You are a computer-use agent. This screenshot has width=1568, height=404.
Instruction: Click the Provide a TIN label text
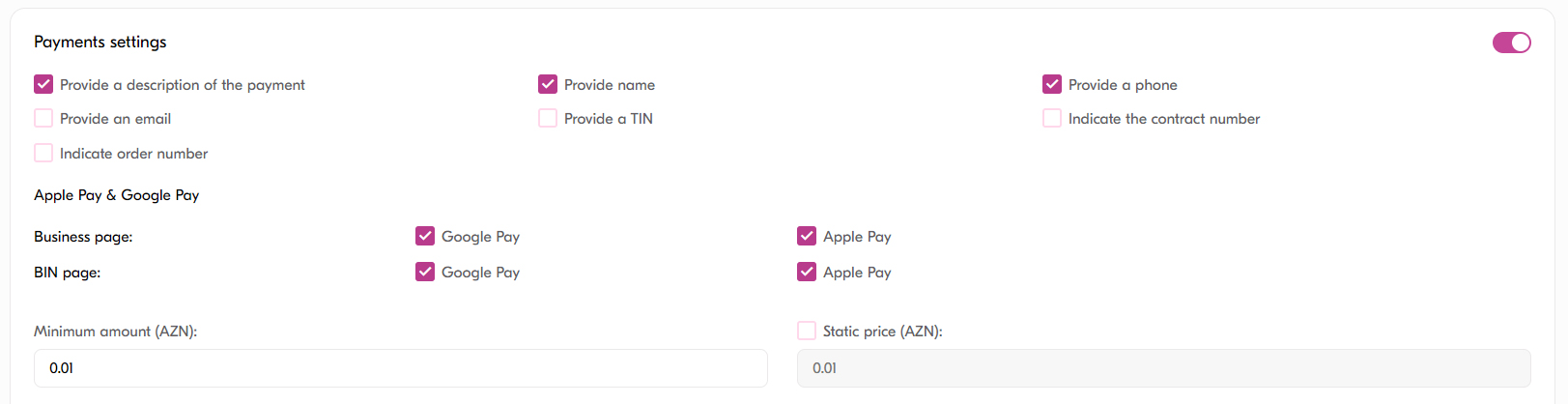pyautogui.click(x=608, y=119)
